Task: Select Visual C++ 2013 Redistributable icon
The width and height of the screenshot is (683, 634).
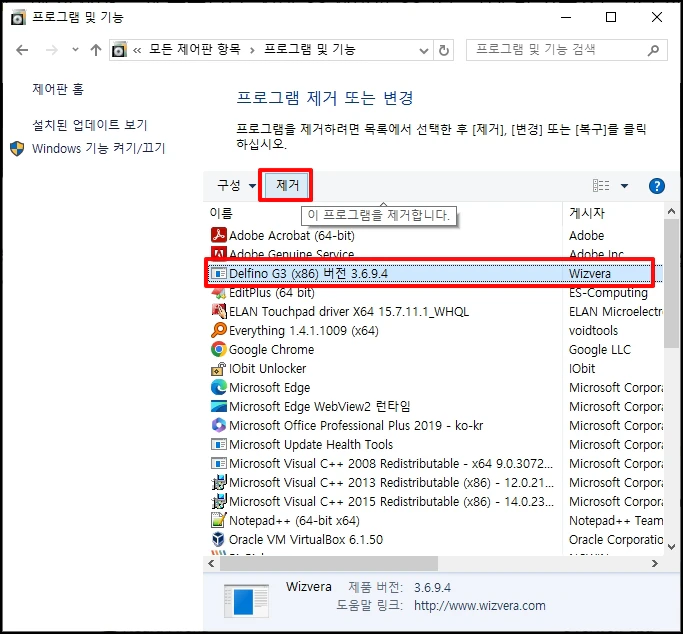Action: point(219,482)
